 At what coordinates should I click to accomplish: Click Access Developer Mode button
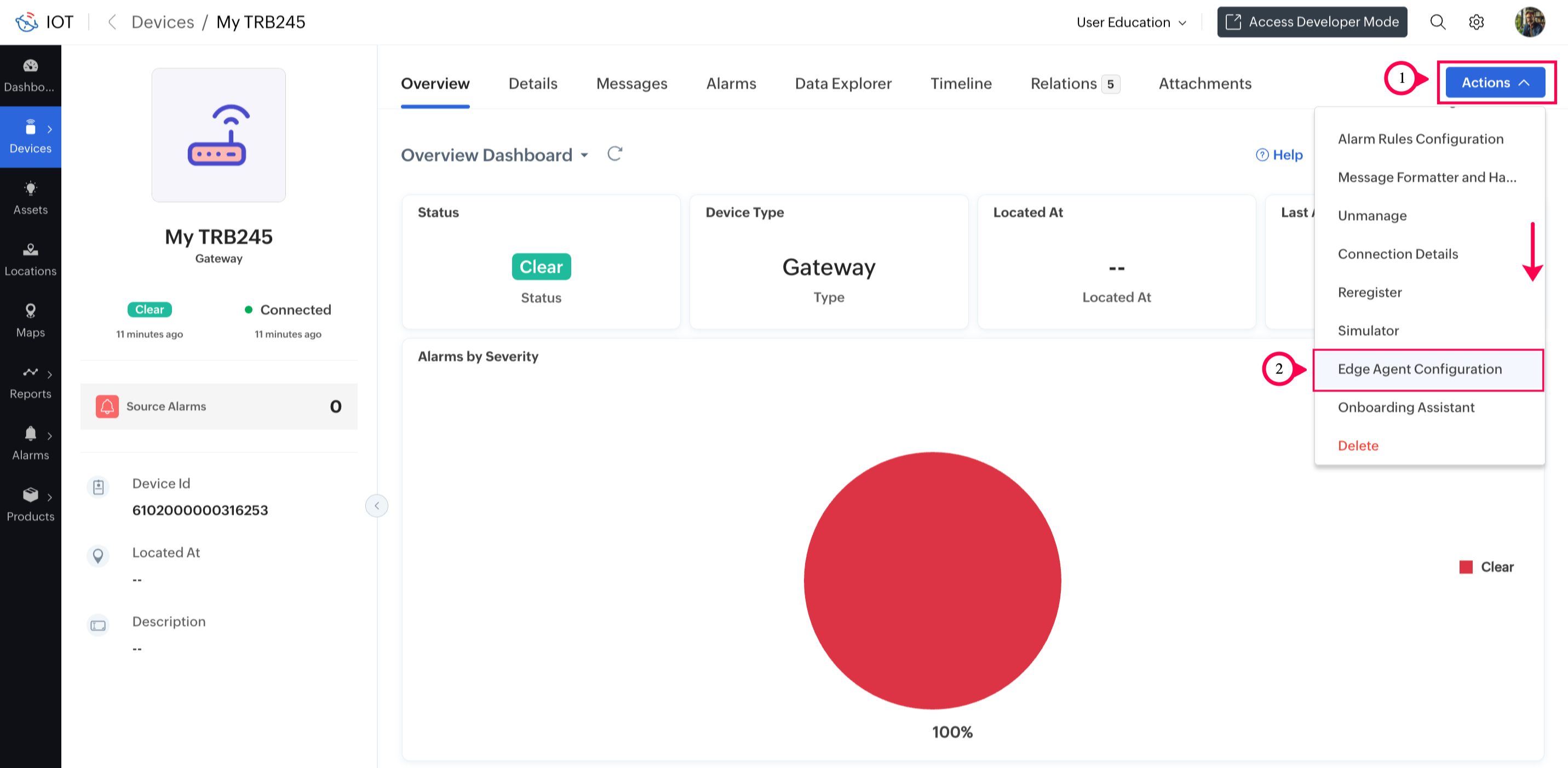[x=1312, y=22]
